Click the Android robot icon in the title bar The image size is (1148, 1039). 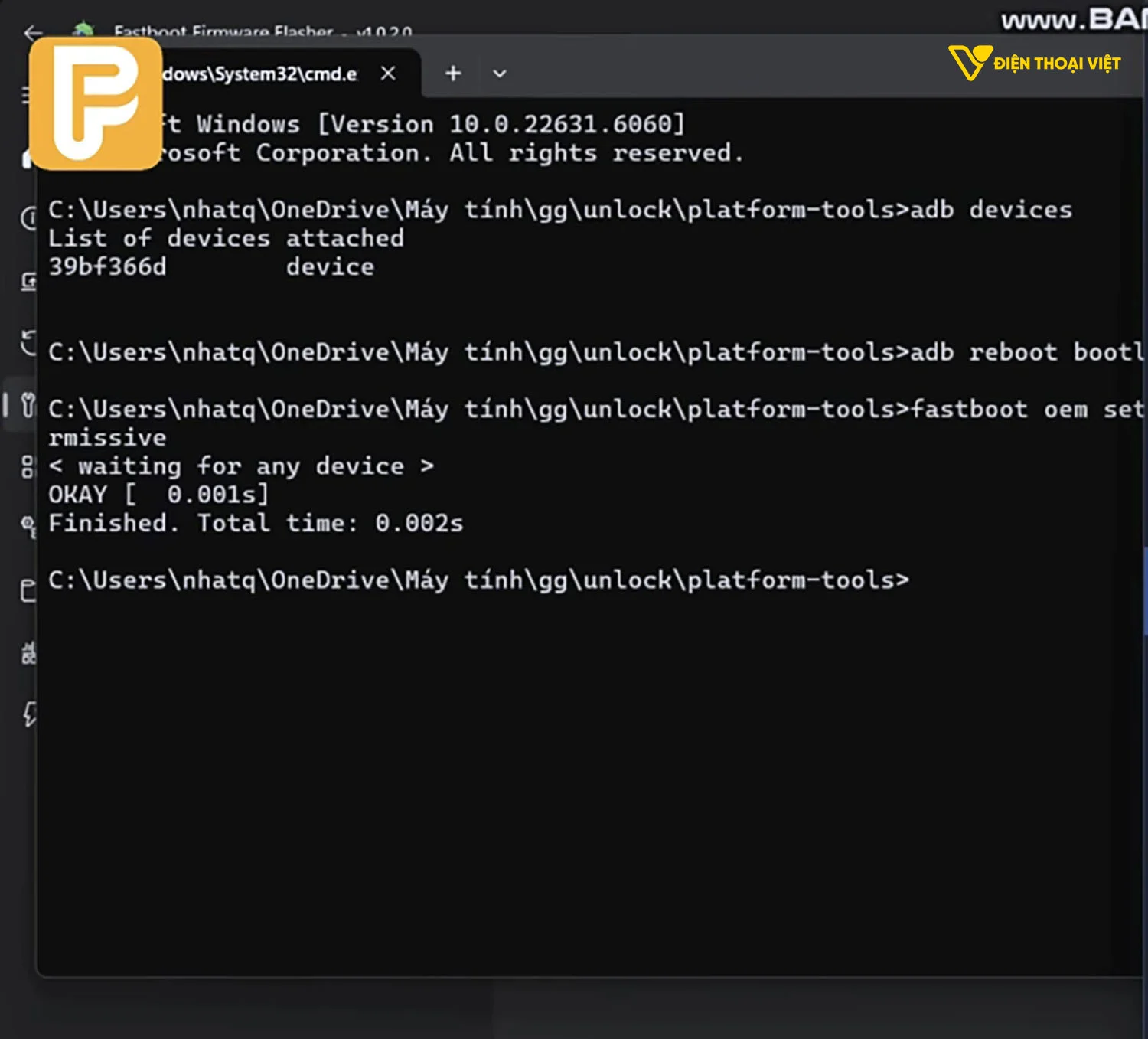click(x=83, y=27)
